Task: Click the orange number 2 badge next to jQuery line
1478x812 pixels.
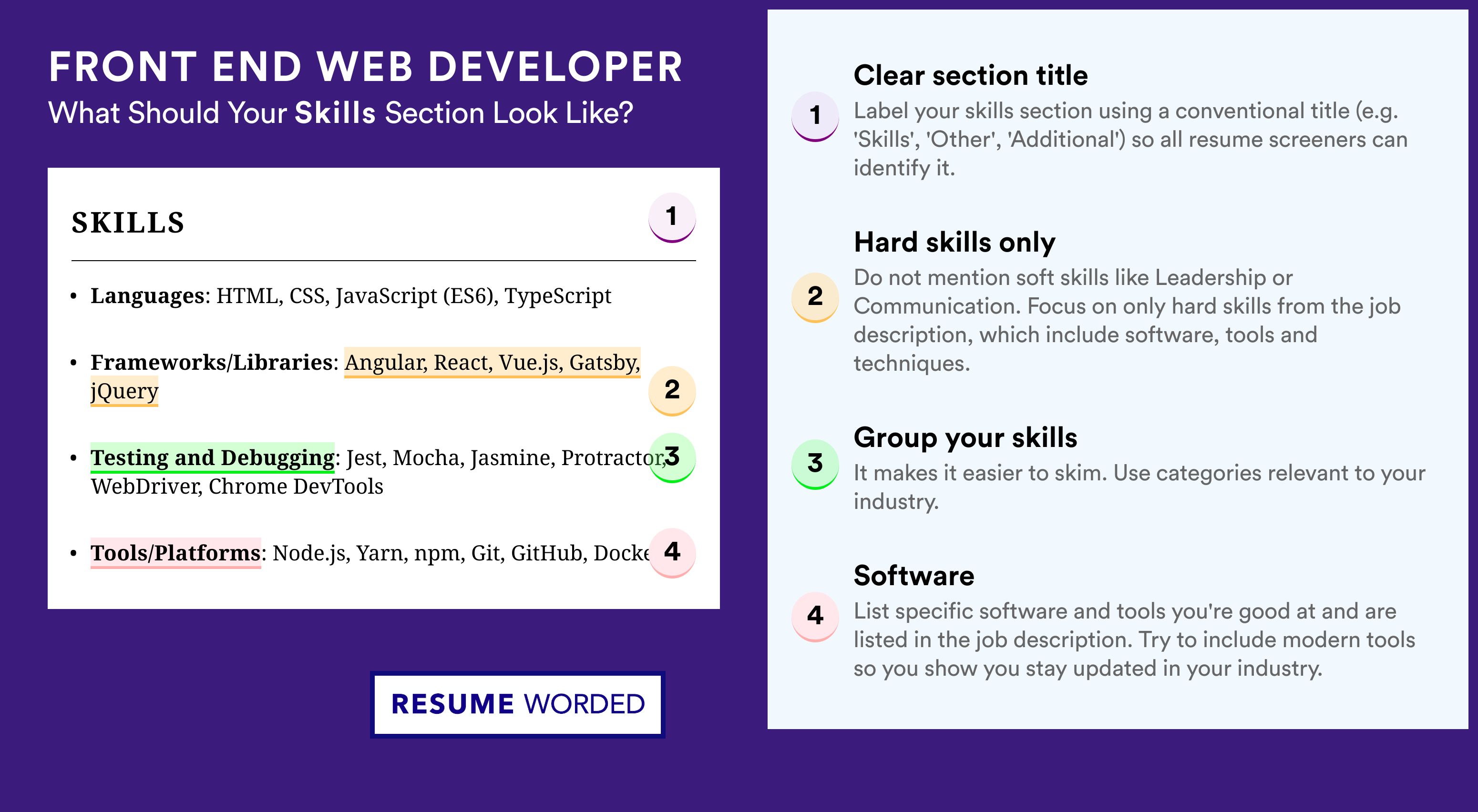Action: click(672, 391)
